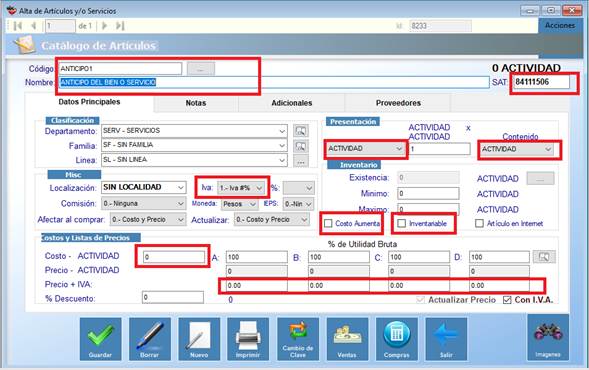Viewport: 589px width, 370px height.
Task: Click the Minimo inventory field
Action: point(428,194)
